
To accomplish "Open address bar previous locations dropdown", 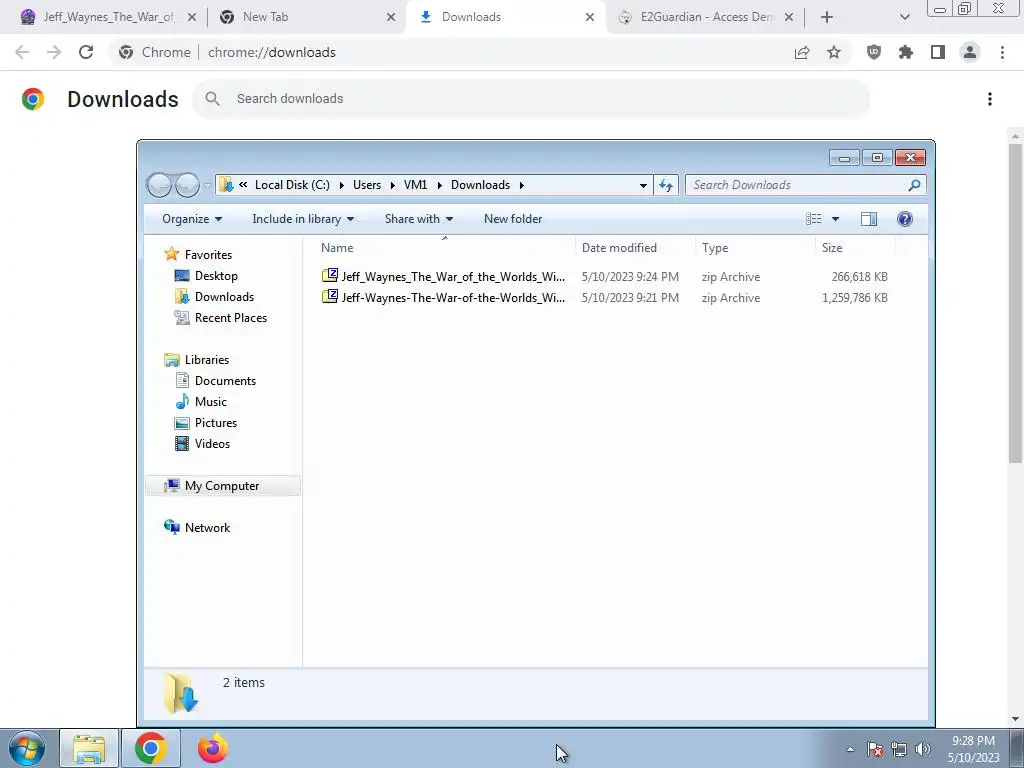I will coord(643,185).
